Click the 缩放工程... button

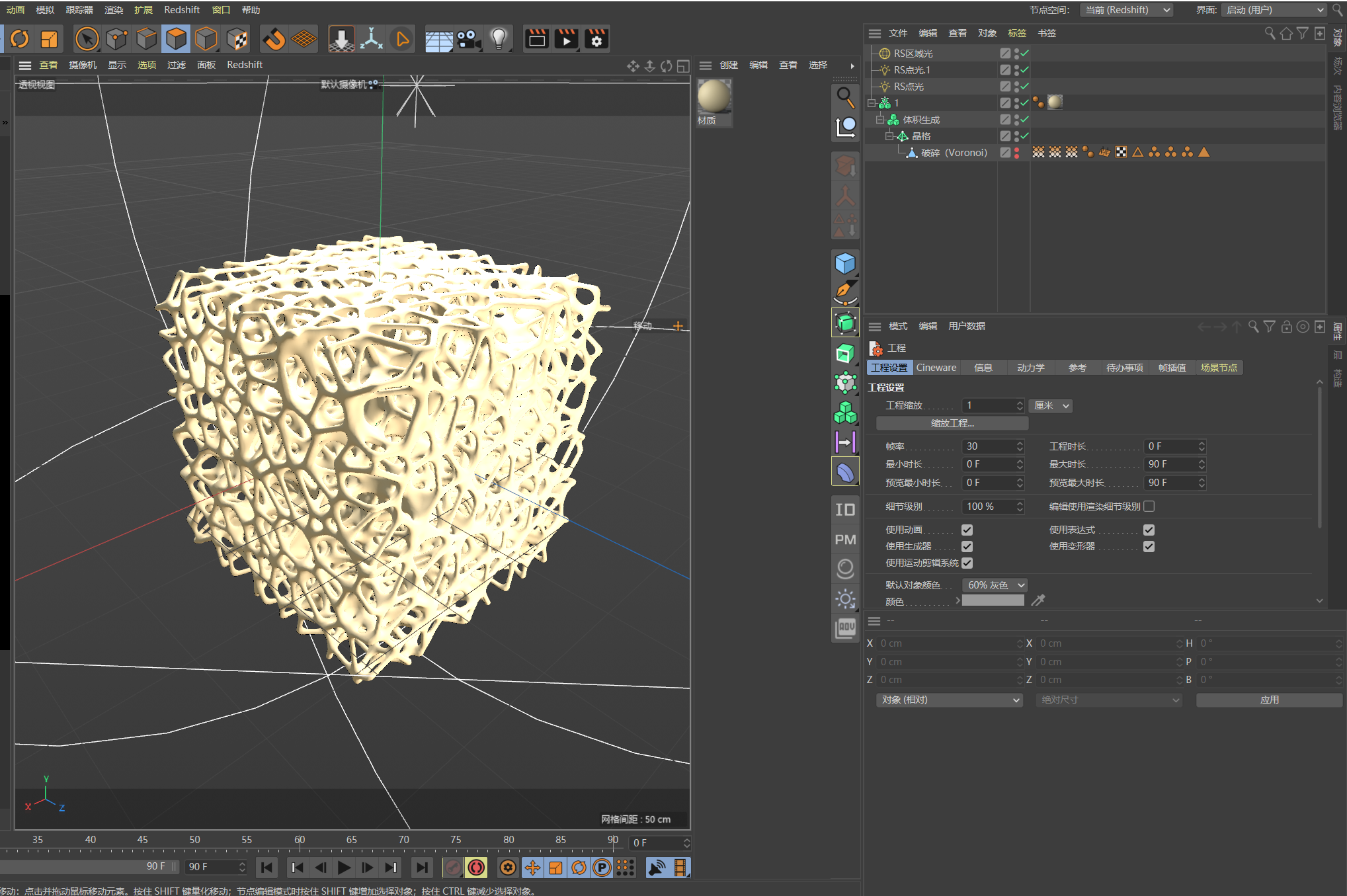[952, 423]
